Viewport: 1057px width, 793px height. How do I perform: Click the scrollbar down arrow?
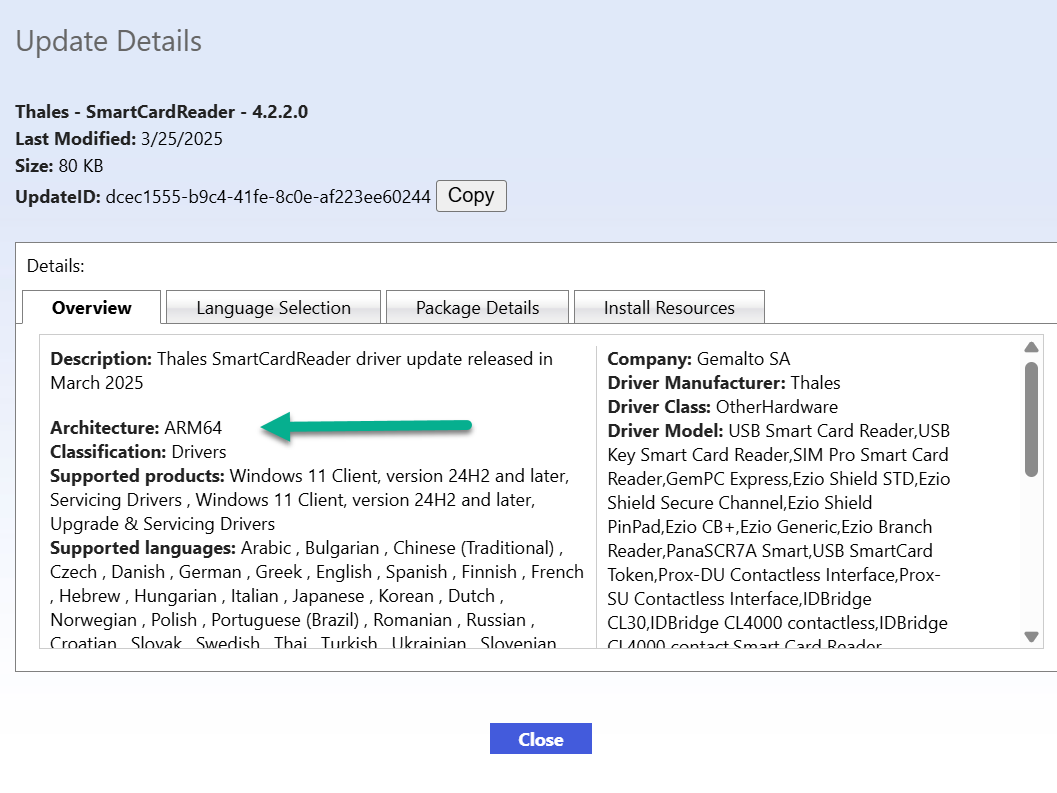coord(1031,637)
